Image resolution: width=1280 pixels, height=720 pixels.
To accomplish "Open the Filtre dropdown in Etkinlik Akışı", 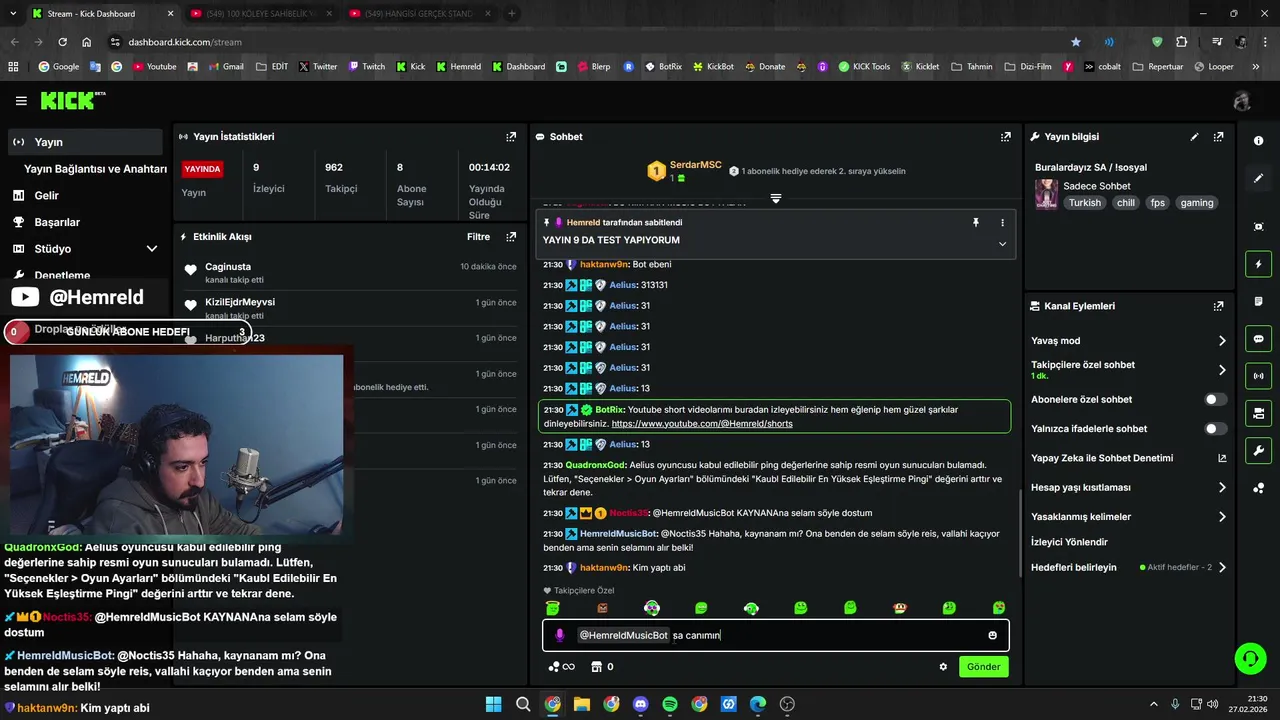I will tap(478, 237).
